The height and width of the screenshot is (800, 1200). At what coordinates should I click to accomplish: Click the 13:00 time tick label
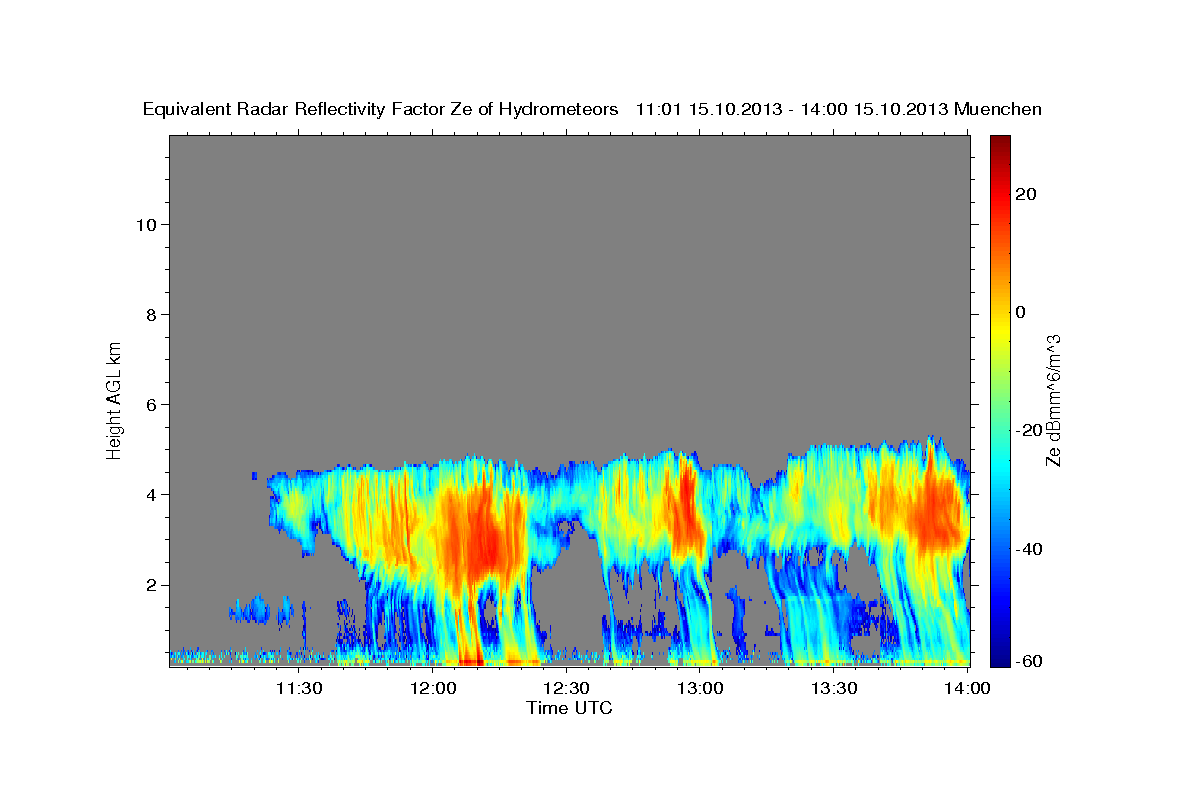(x=700, y=688)
